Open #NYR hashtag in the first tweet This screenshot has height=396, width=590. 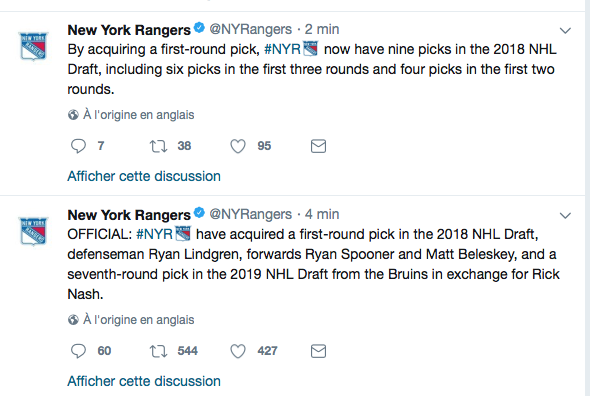coord(282,49)
